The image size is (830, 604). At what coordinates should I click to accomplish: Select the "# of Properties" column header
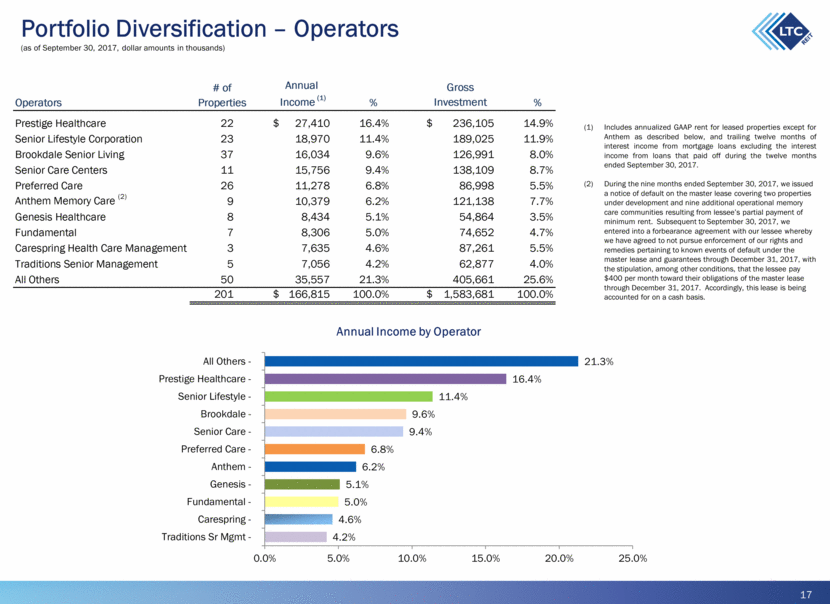(x=222, y=95)
